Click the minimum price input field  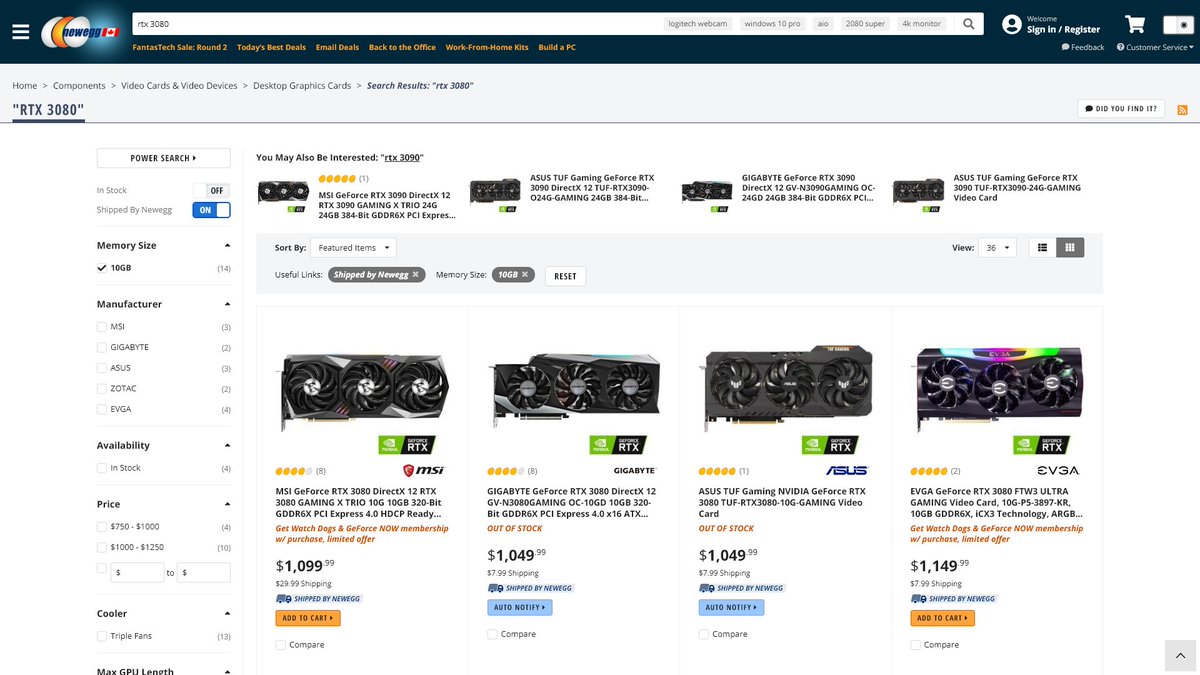coord(138,573)
